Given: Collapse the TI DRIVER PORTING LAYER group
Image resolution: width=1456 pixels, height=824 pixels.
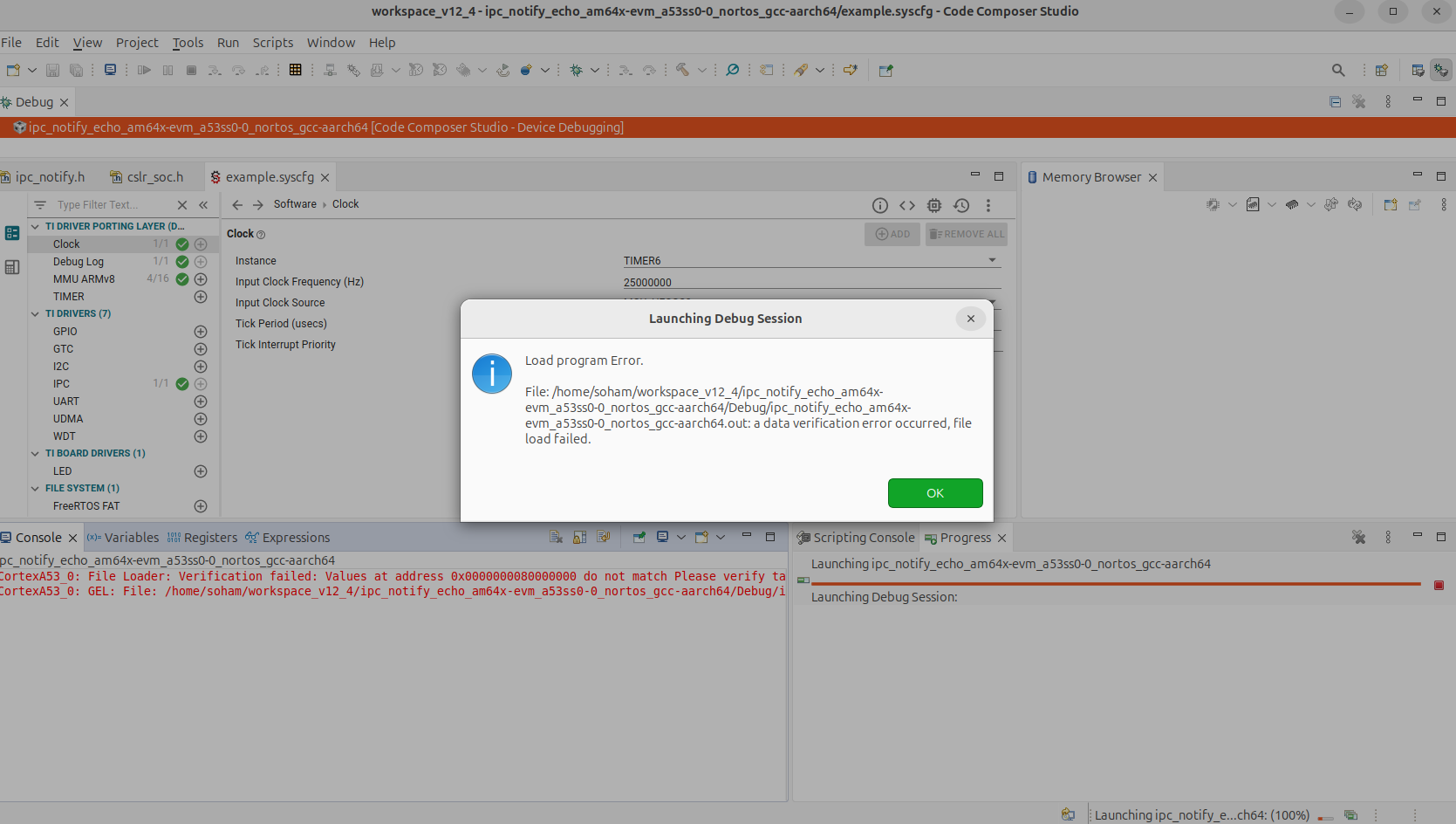Looking at the screenshot, I should click(x=36, y=227).
